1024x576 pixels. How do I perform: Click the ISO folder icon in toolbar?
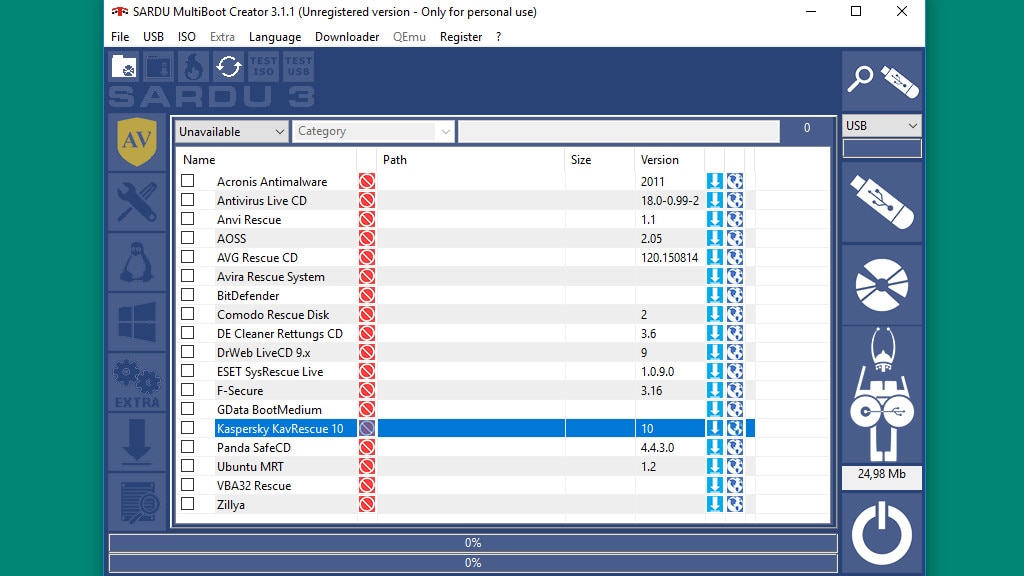pos(124,67)
